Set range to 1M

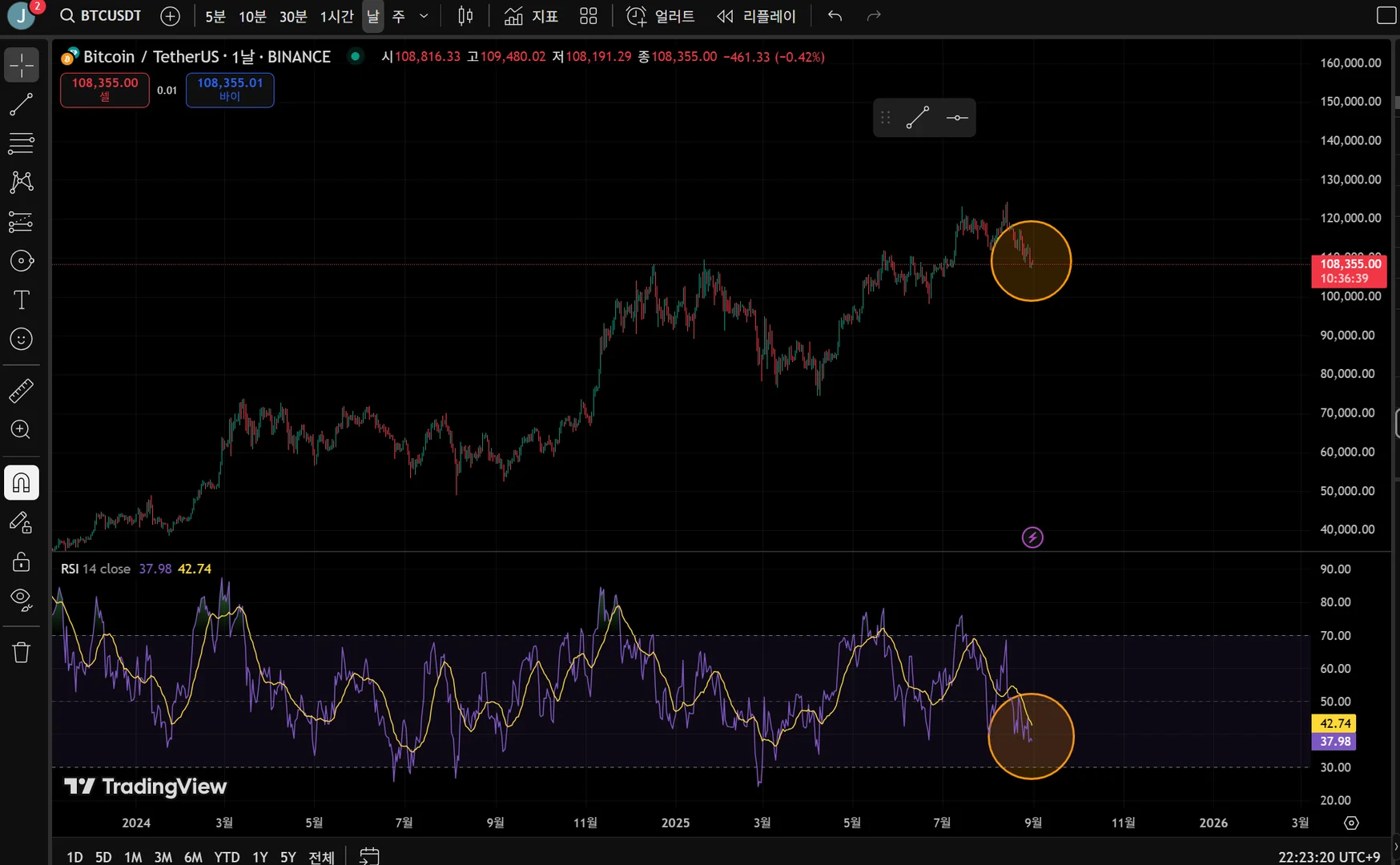(x=133, y=857)
